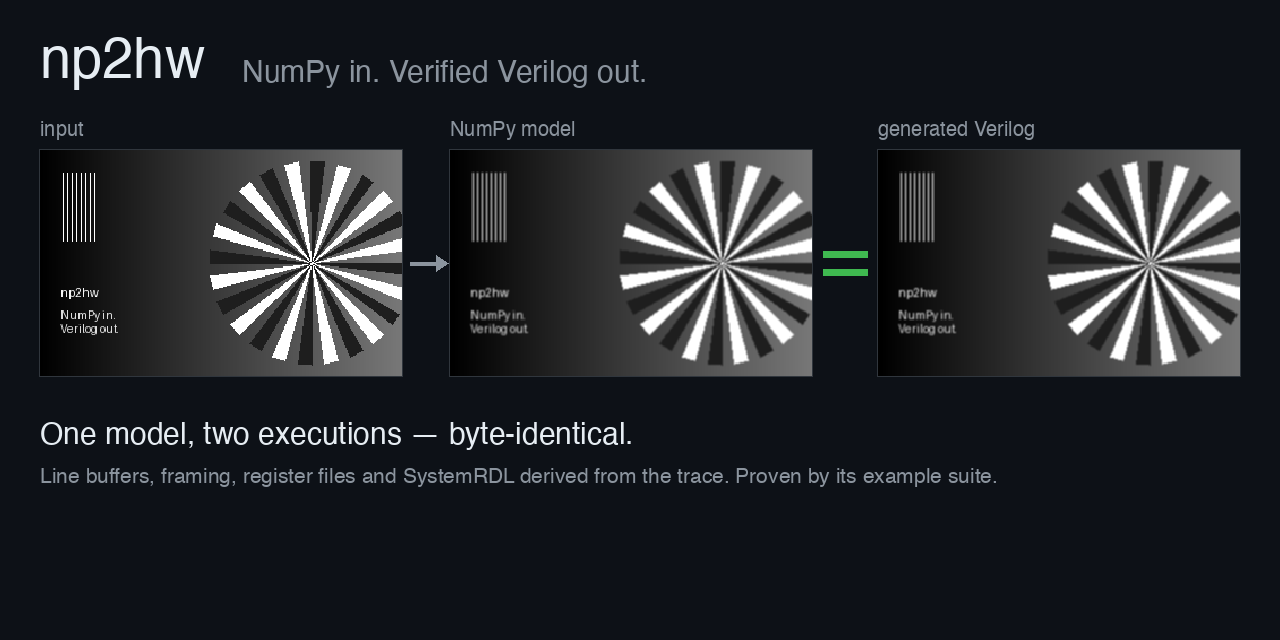Open the NumPy model output image
This screenshot has height=640, width=1280.
(x=631, y=263)
